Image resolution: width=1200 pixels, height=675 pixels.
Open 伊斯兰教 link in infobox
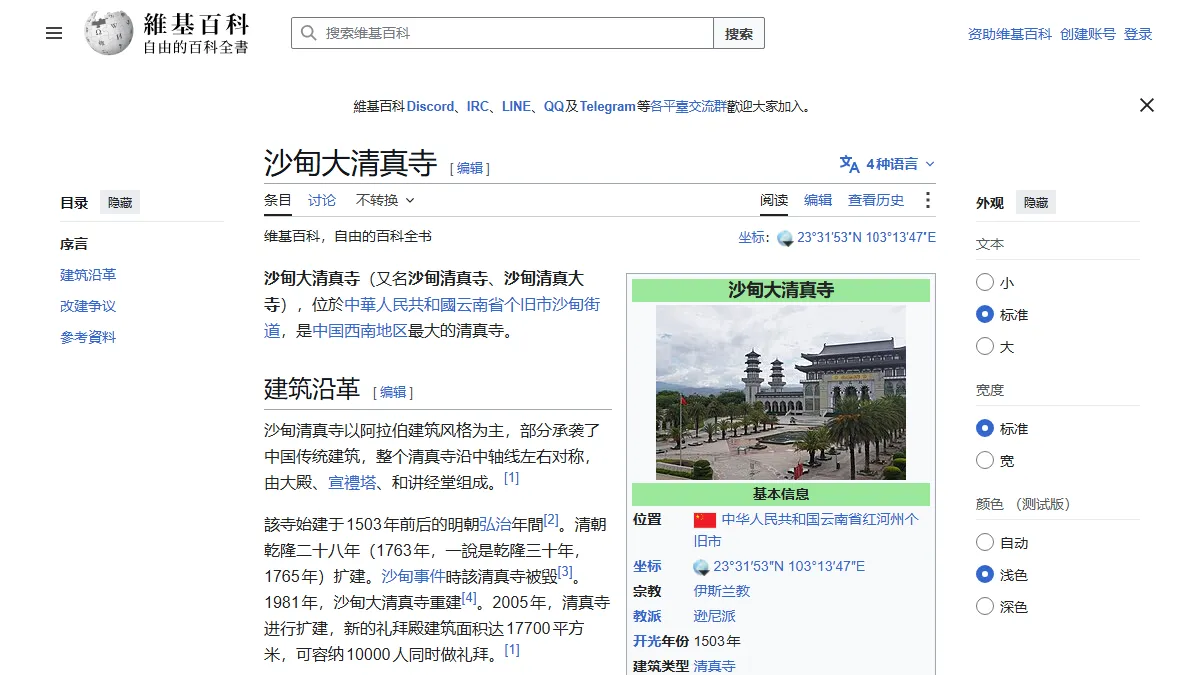pos(722,591)
